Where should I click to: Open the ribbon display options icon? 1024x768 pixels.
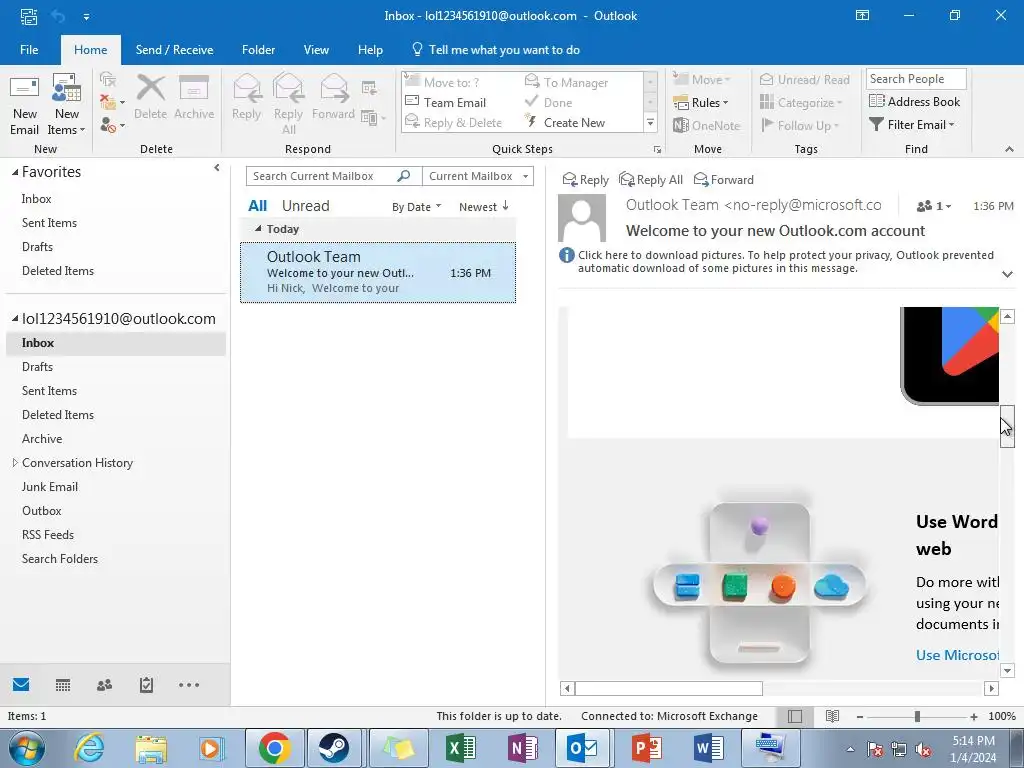pos(863,15)
